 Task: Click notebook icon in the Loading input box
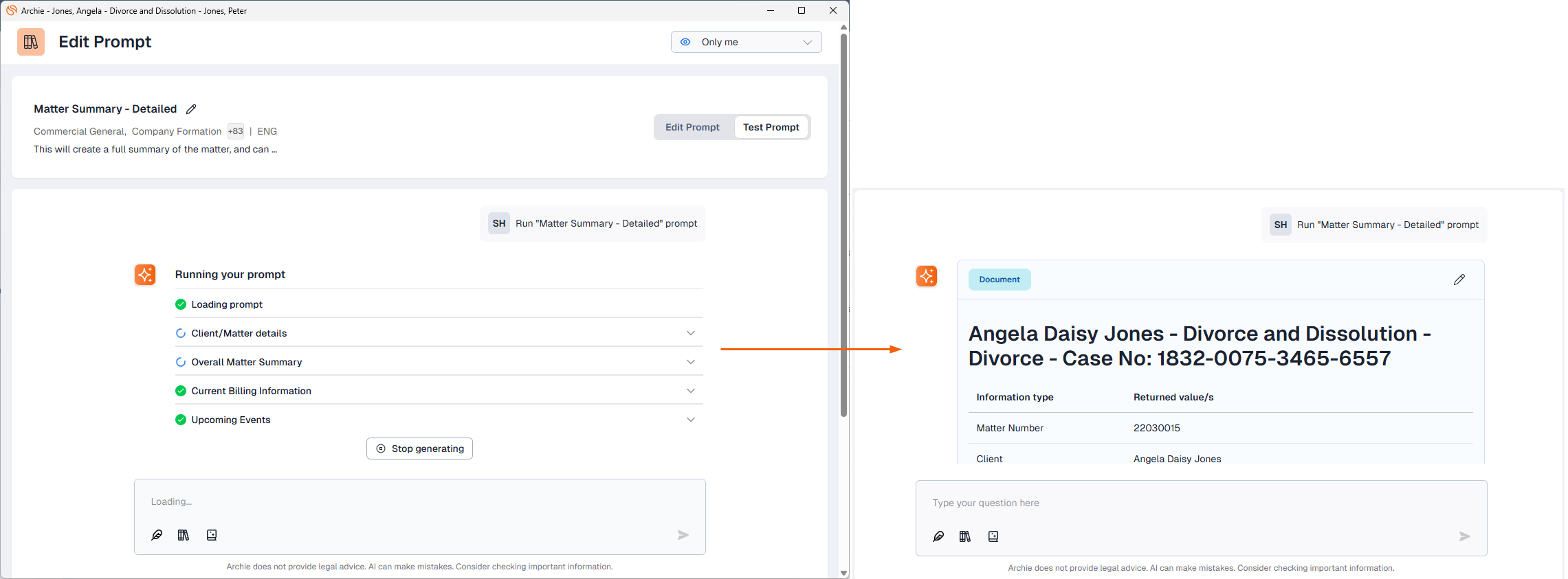[x=212, y=535]
